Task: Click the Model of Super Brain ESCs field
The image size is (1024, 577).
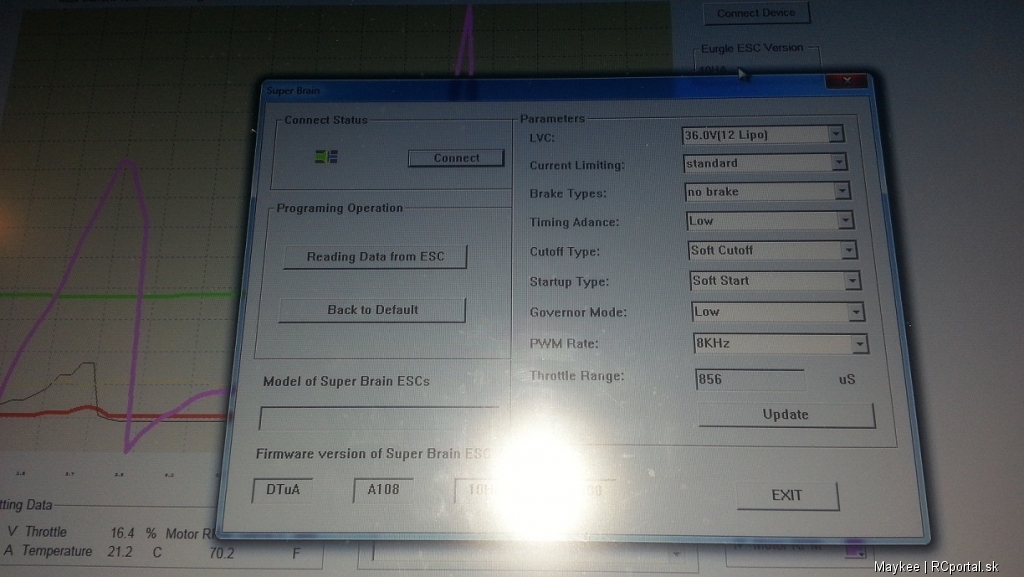Action: point(379,418)
